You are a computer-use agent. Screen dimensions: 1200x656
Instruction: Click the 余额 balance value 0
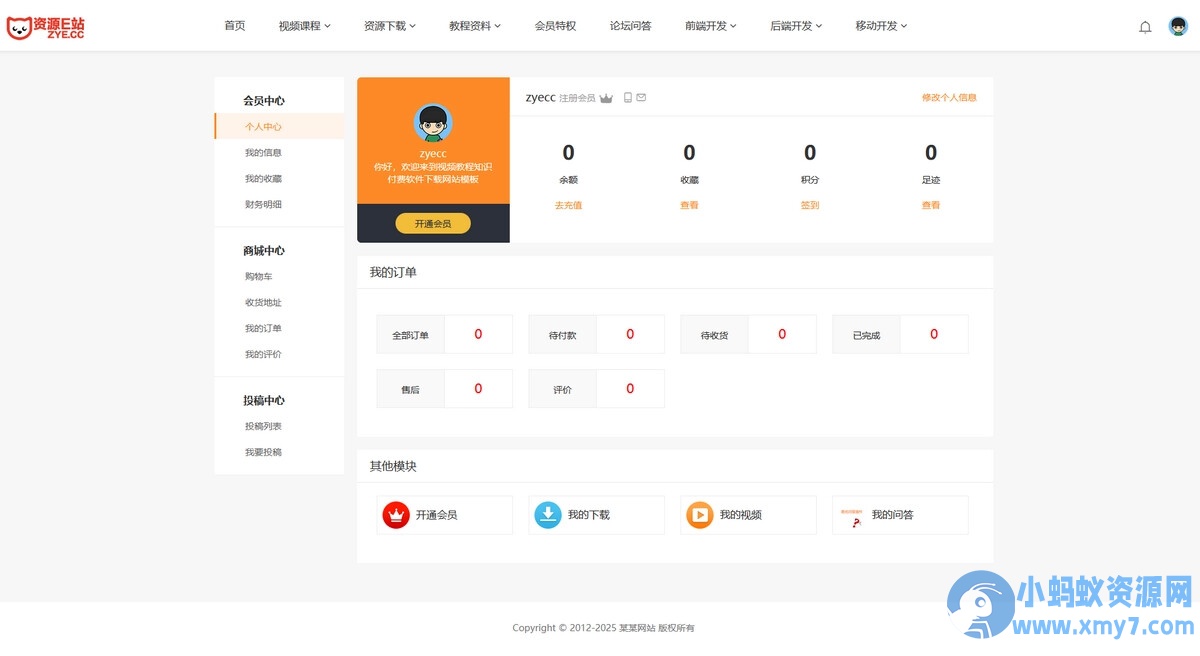tap(568, 152)
